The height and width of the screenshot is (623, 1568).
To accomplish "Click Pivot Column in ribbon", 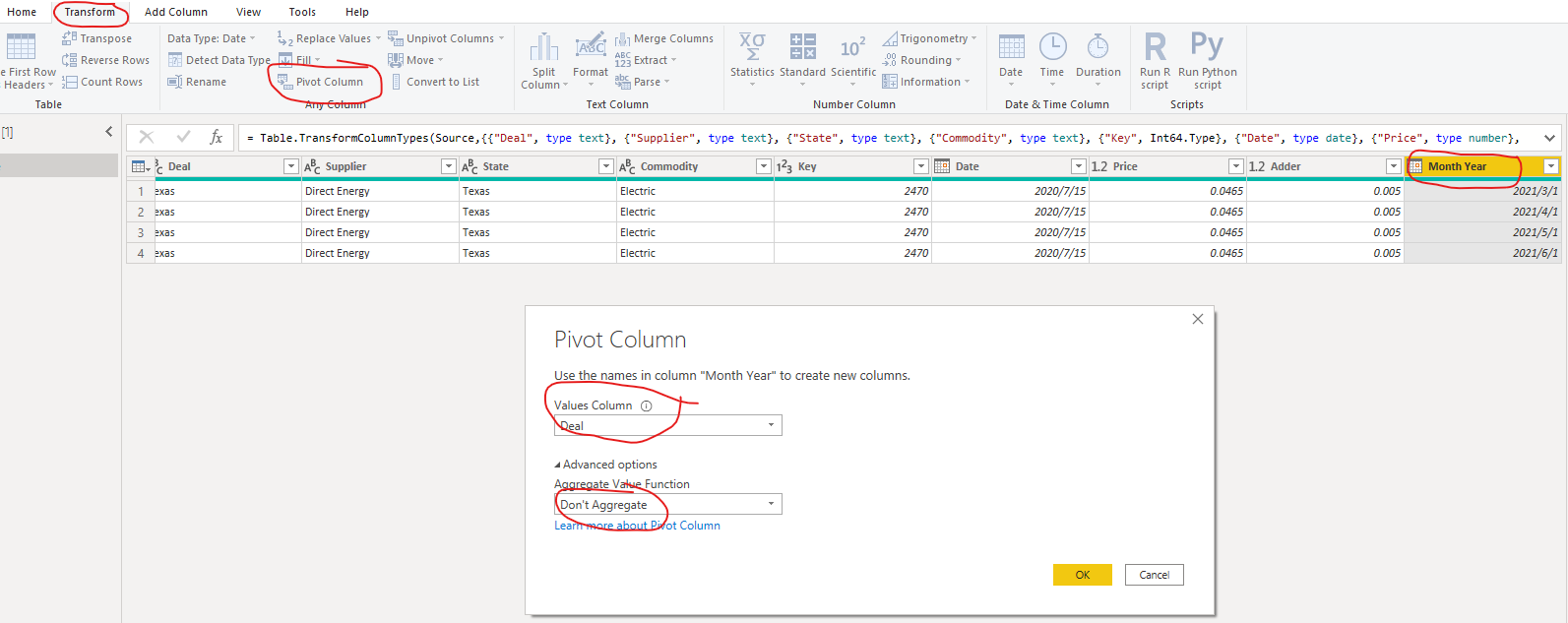I will click(321, 82).
